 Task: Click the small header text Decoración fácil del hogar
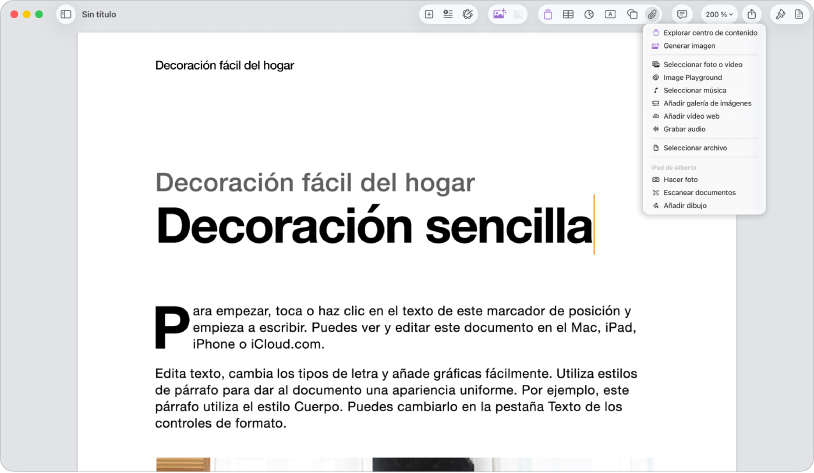point(225,65)
